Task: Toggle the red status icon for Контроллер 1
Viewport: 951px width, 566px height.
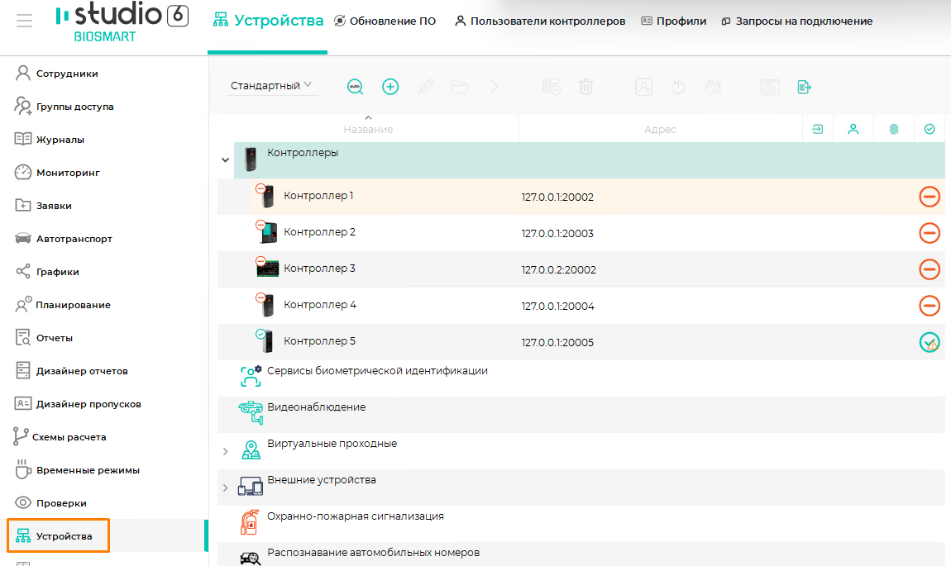Action: (x=929, y=196)
